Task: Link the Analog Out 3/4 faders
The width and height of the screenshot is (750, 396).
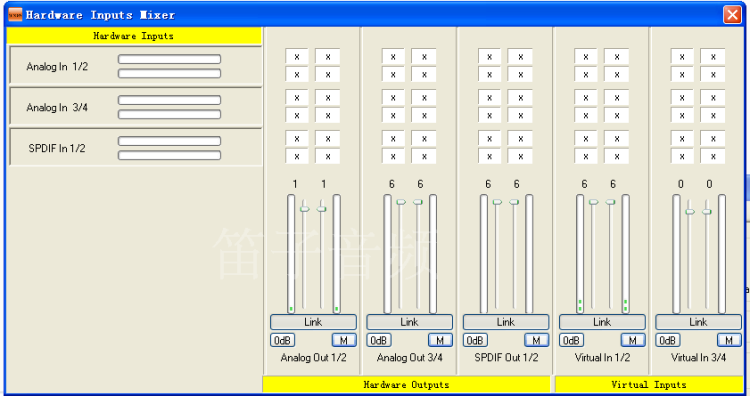Action: click(409, 322)
